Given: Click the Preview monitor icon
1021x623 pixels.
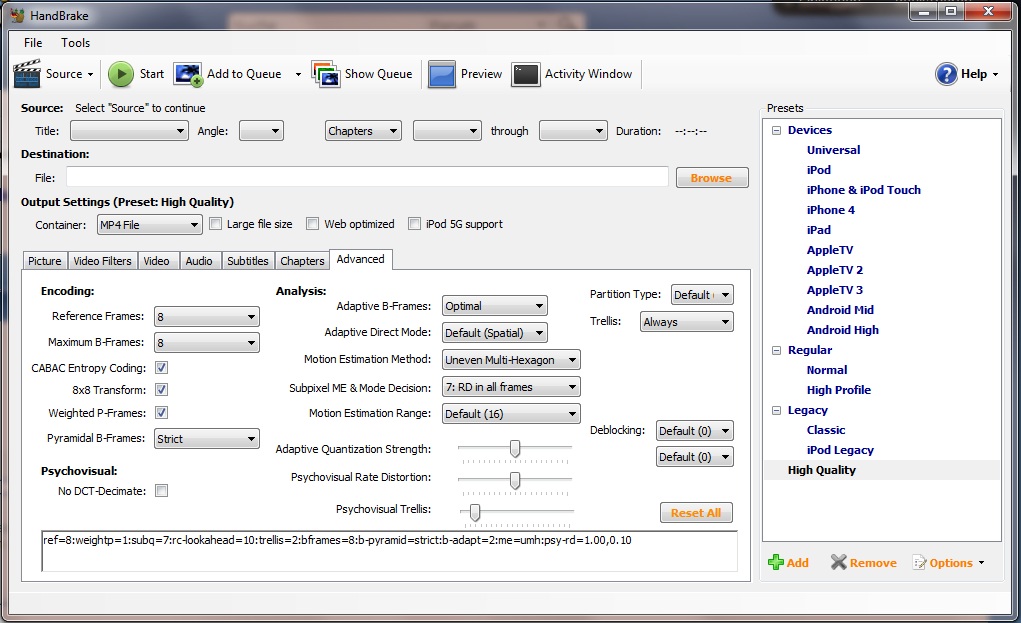Looking at the screenshot, I should pos(441,74).
